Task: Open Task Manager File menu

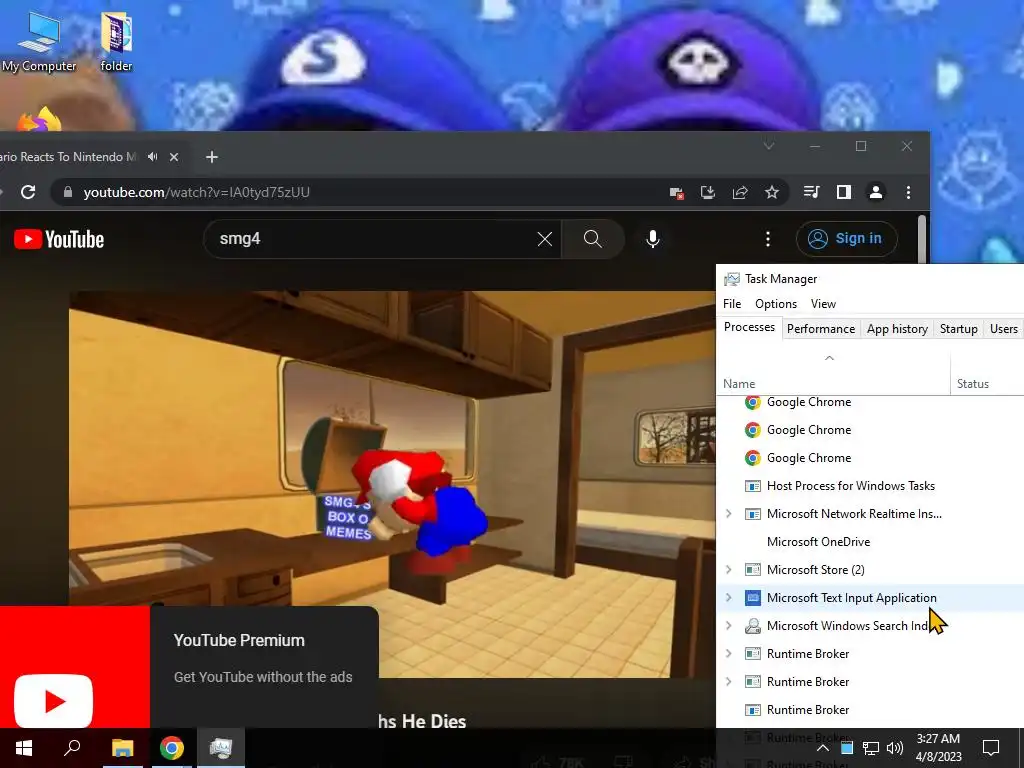Action: pos(732,304)
